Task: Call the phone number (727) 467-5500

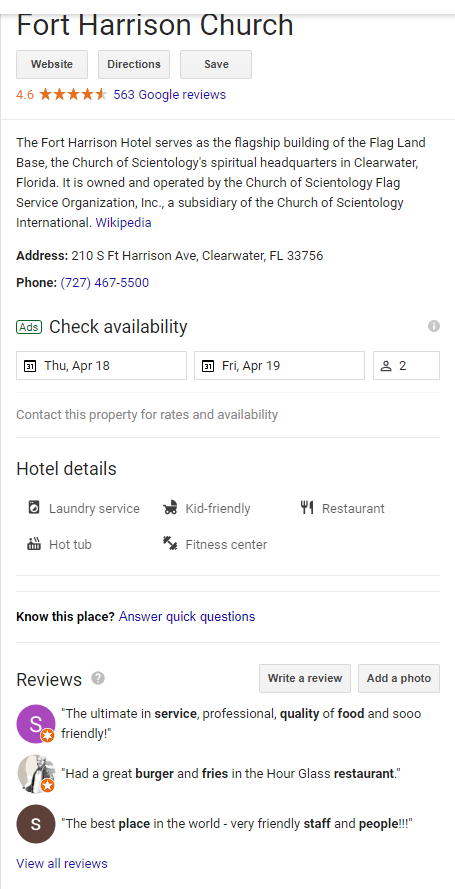Action: pos(105,282)
